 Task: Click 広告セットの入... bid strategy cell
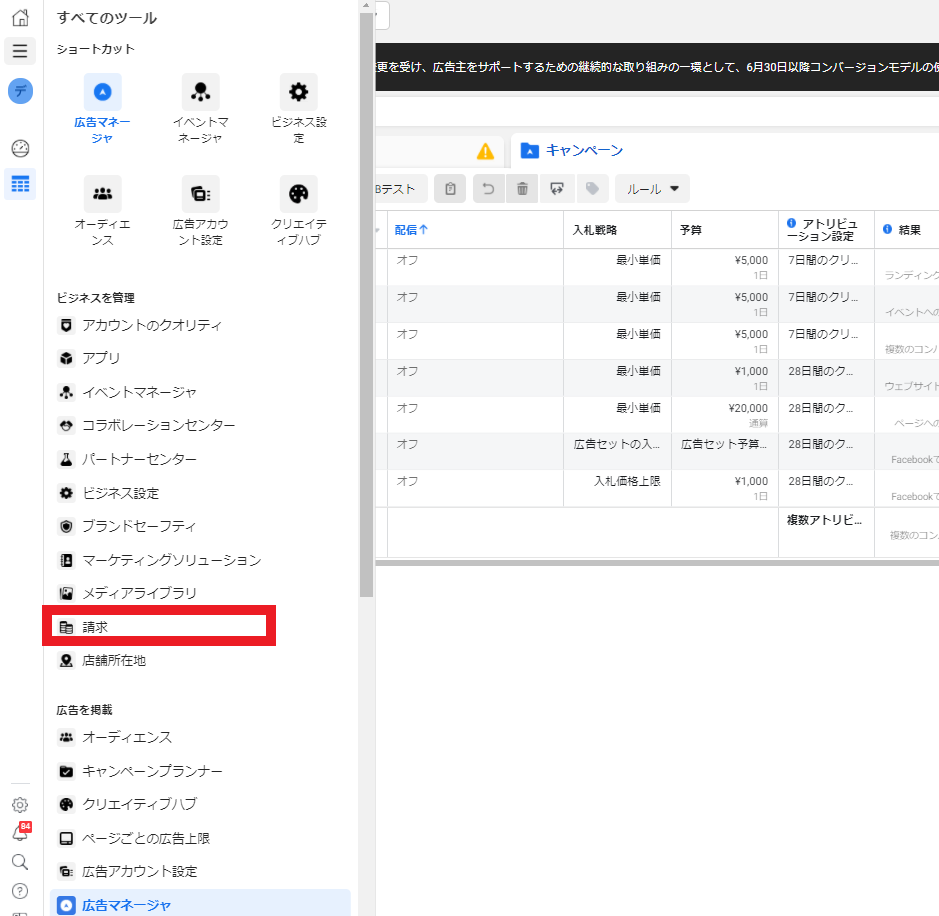(x=617, y=451)
